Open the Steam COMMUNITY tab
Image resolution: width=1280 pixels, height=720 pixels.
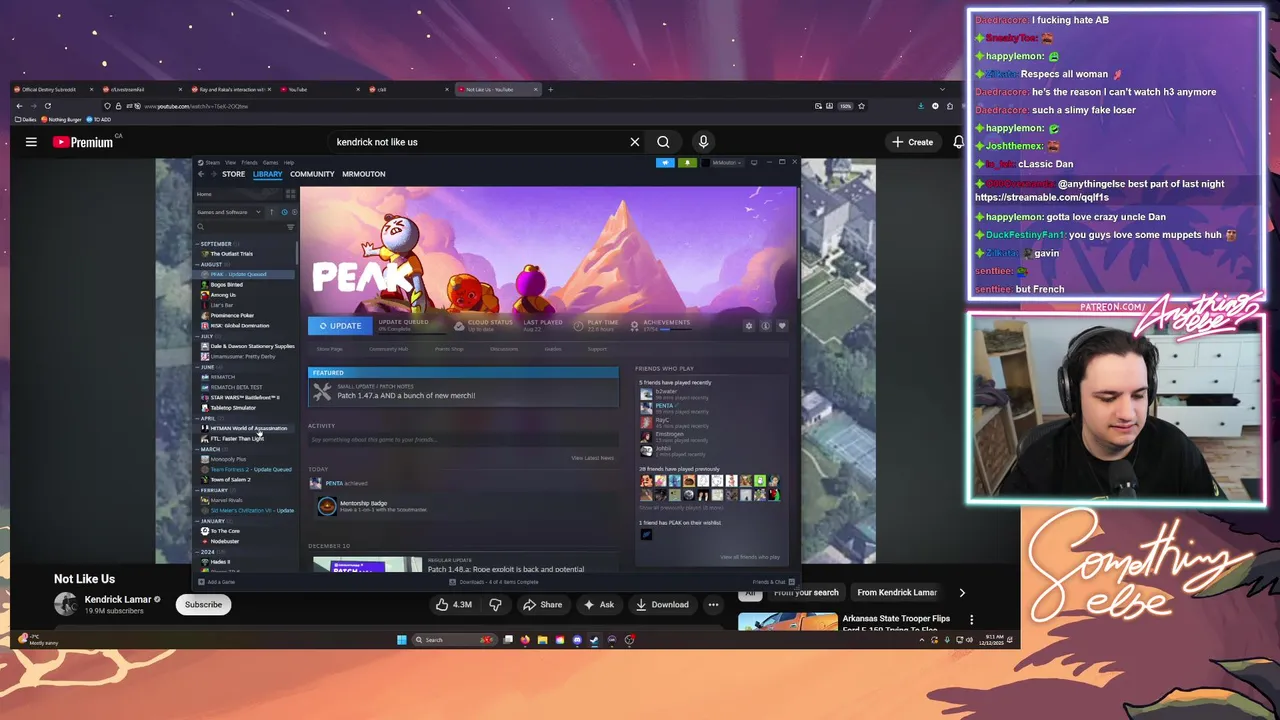tap(312, 174)
